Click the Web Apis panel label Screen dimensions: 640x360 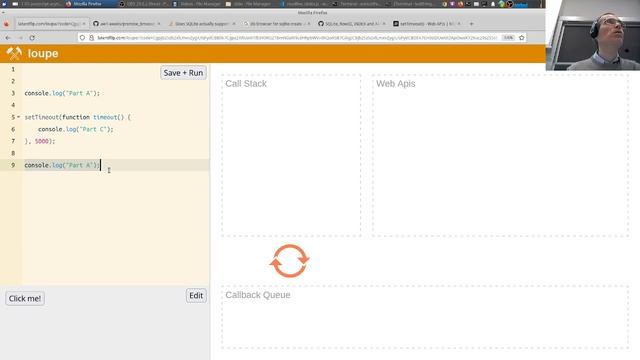396,83
